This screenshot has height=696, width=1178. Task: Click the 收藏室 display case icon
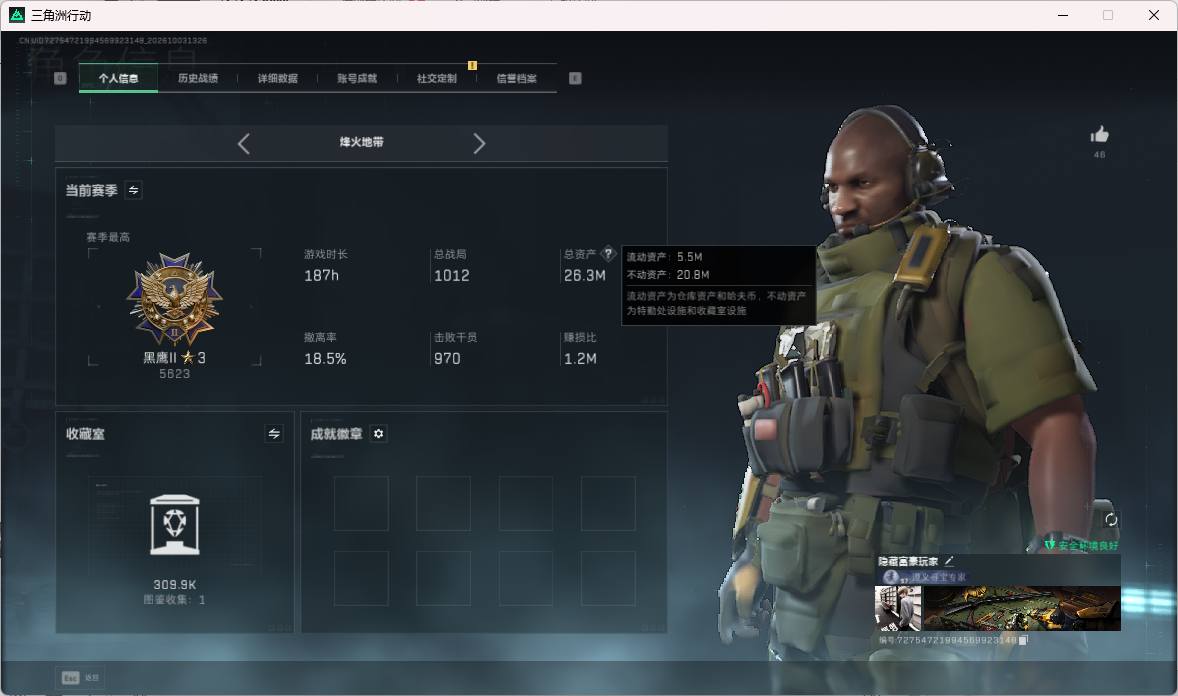click(175, 525)
